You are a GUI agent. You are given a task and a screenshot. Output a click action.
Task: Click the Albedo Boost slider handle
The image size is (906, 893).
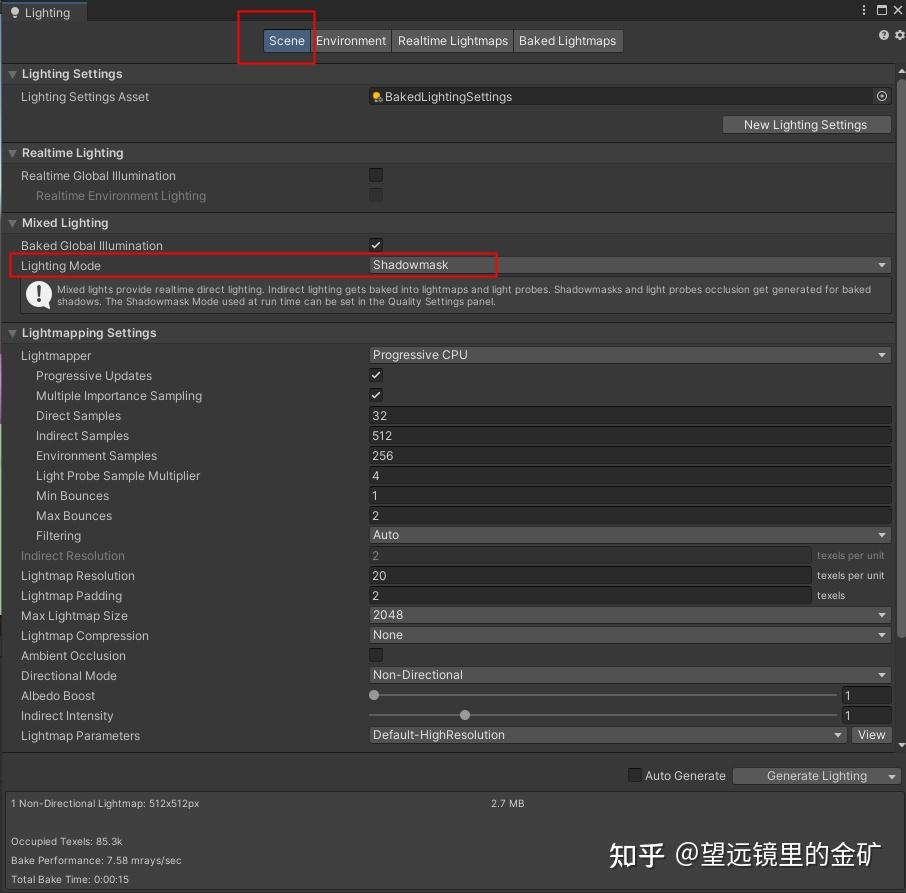[374, 695]
